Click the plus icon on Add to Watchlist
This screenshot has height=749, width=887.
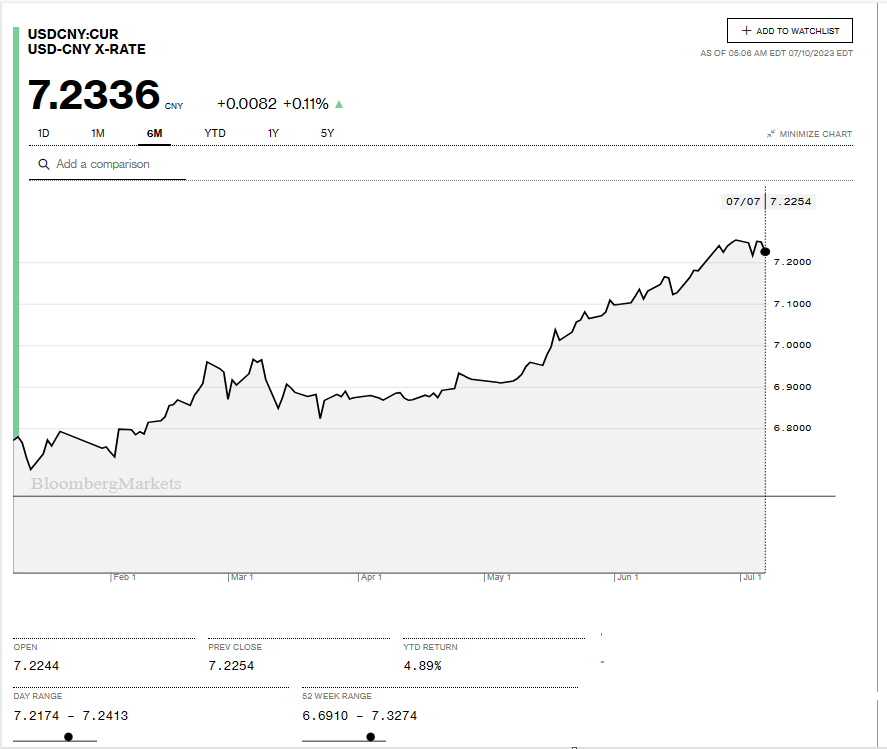pos(746,31)
